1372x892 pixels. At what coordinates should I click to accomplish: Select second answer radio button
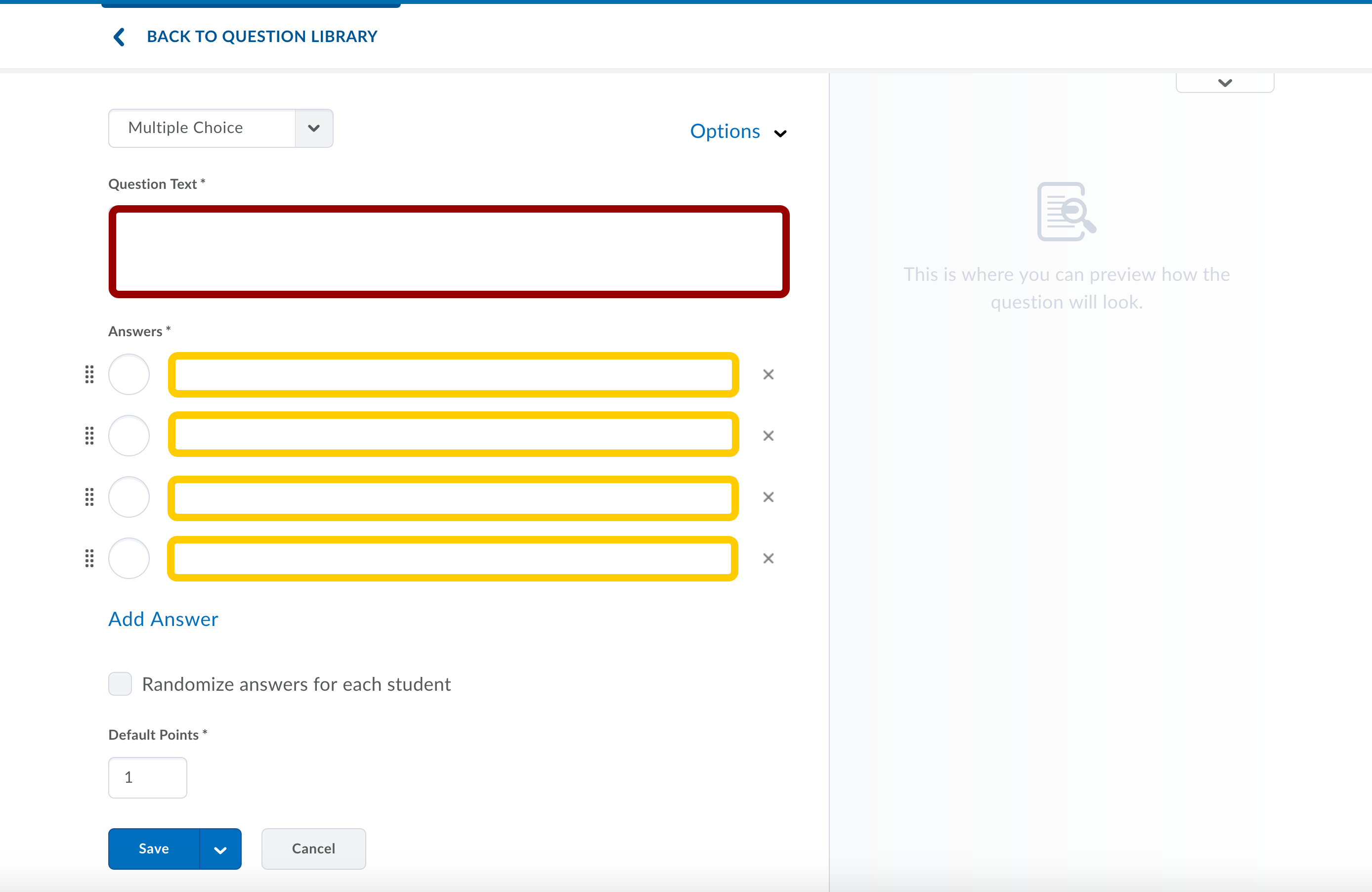point(129,436)
